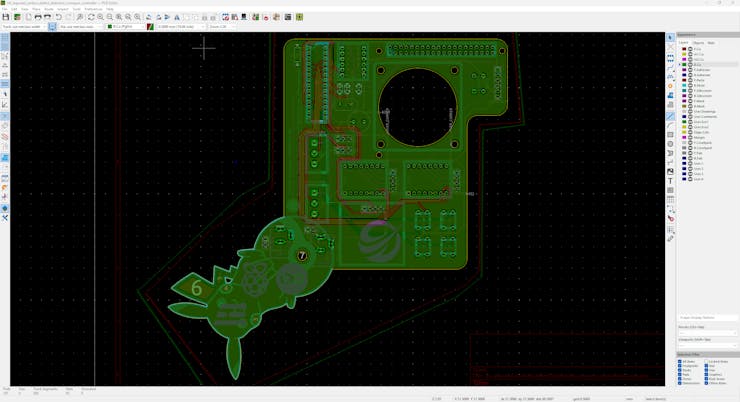Uncheck Vias in the selection filter
Screen dimensions: 740x402
pyautogui.click(x=706, y=370)
